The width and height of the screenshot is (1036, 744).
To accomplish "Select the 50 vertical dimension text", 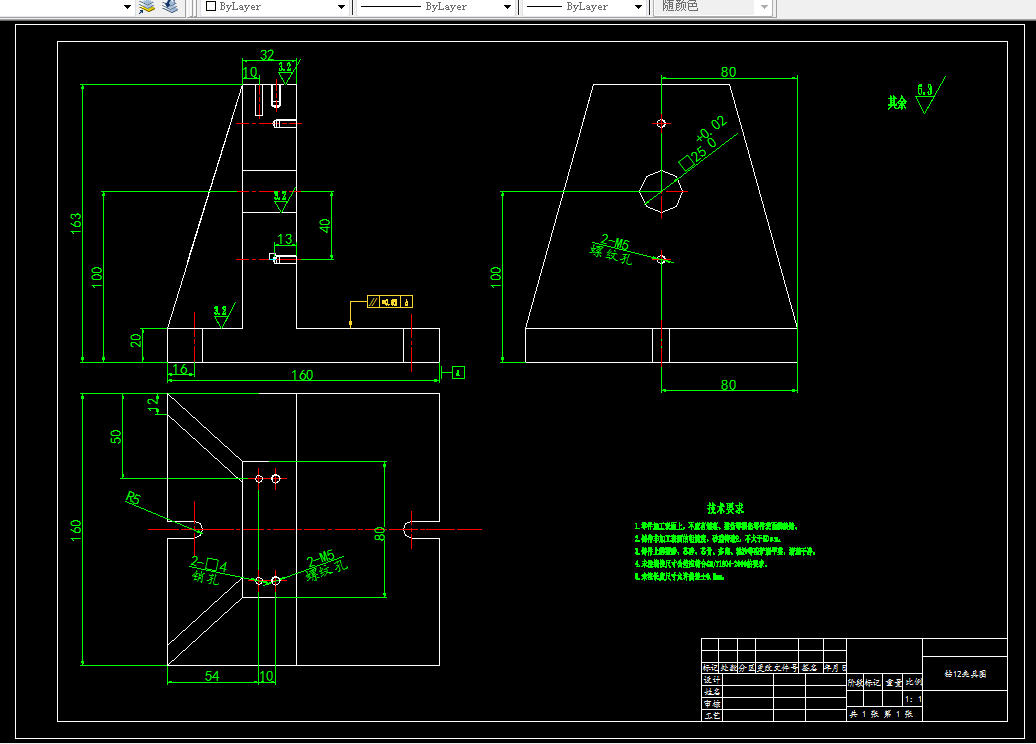I will pos(116,437).
